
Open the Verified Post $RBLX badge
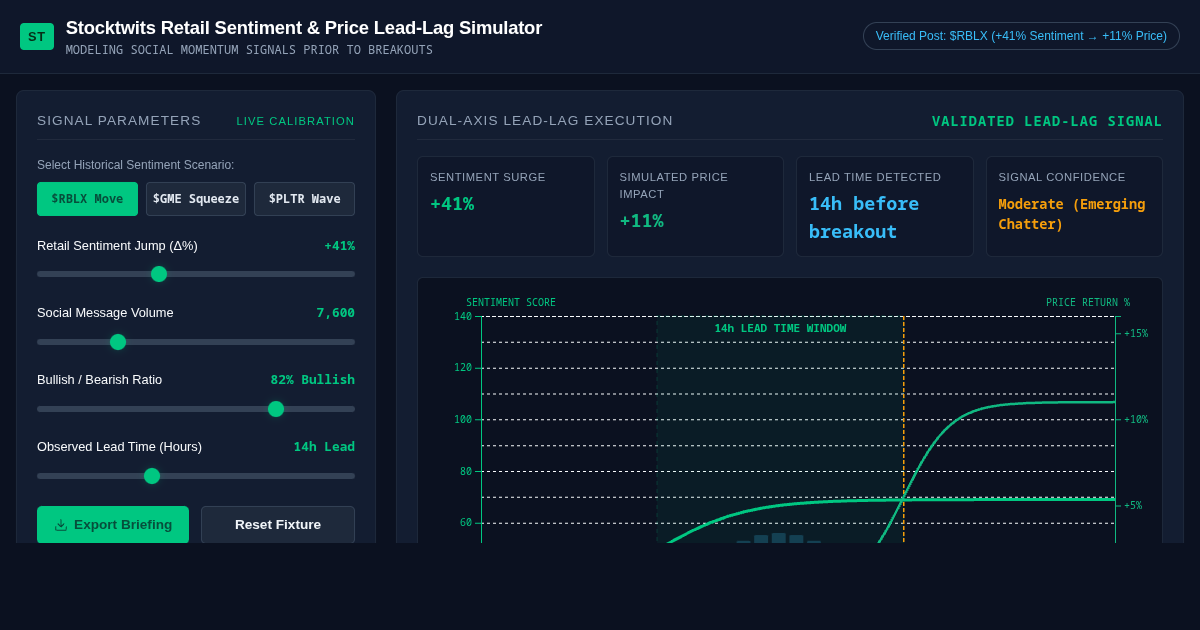tap(1021, 36)
